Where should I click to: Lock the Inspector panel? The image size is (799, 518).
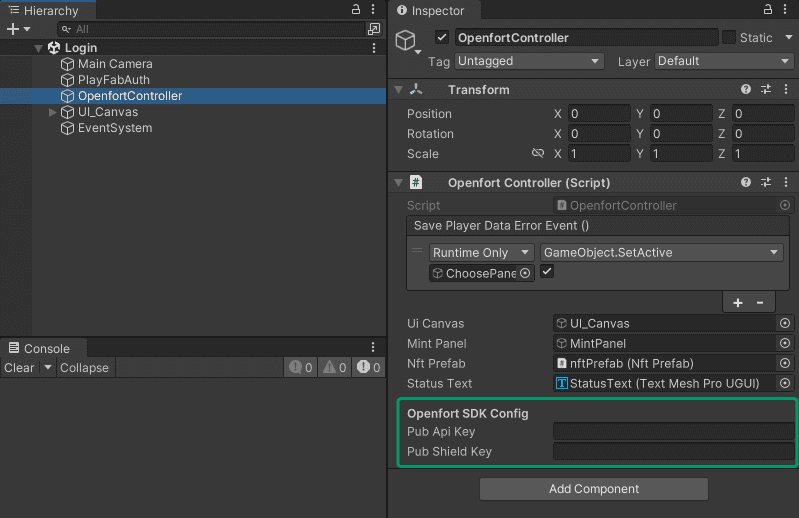click(767, 9)
